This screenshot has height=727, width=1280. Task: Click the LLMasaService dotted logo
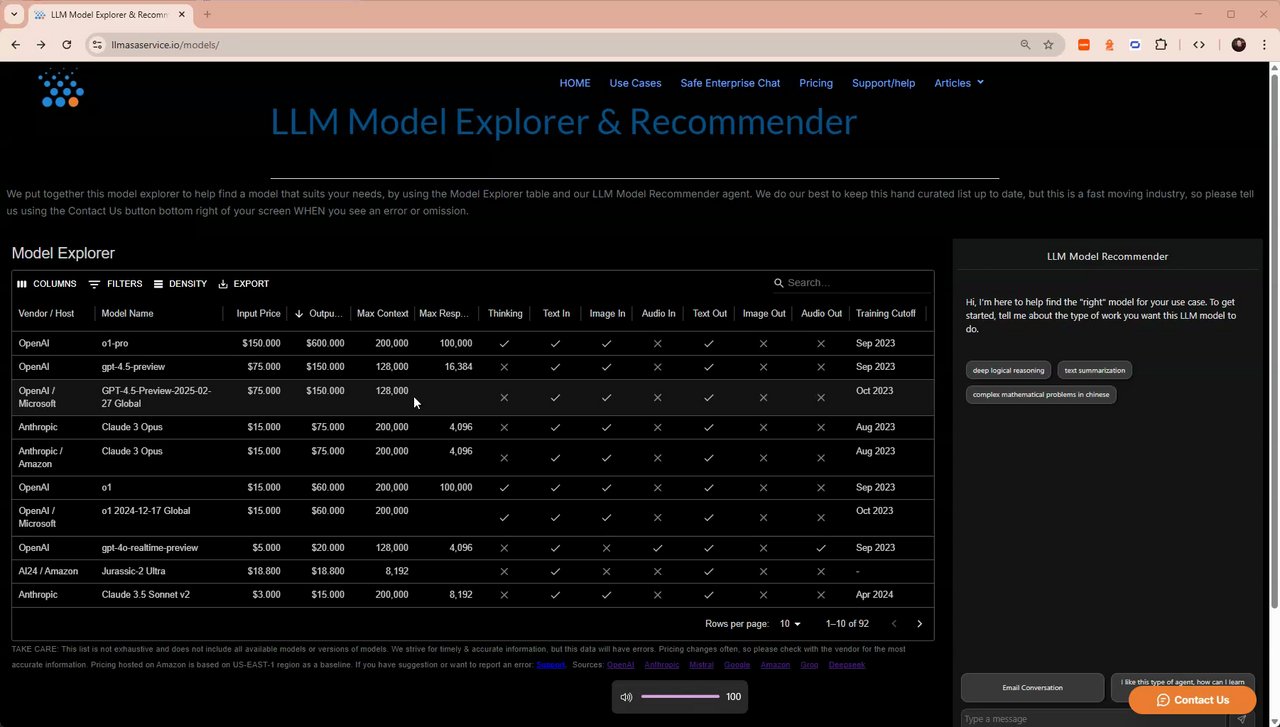click(60, 88)
